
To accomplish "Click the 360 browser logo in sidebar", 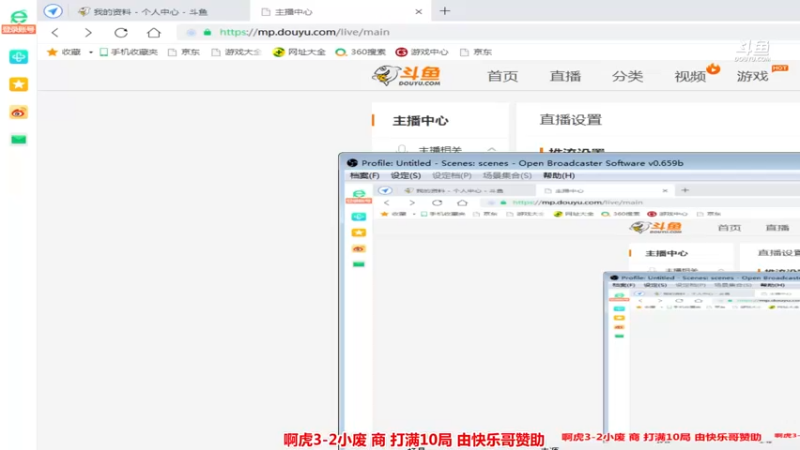I will [x=18, y=17].
